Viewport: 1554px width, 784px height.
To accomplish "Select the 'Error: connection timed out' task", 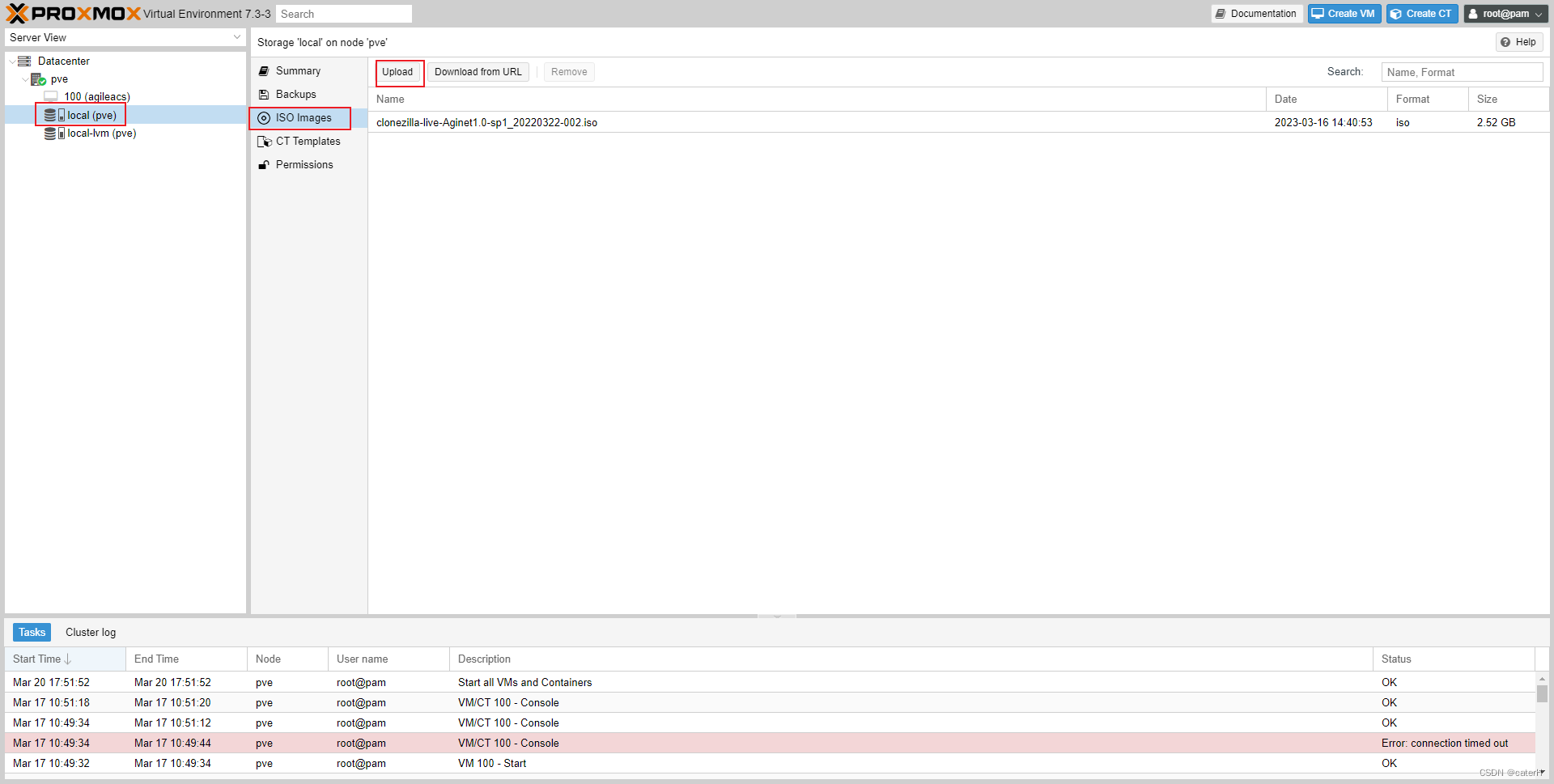I will [x=770, y=744].
